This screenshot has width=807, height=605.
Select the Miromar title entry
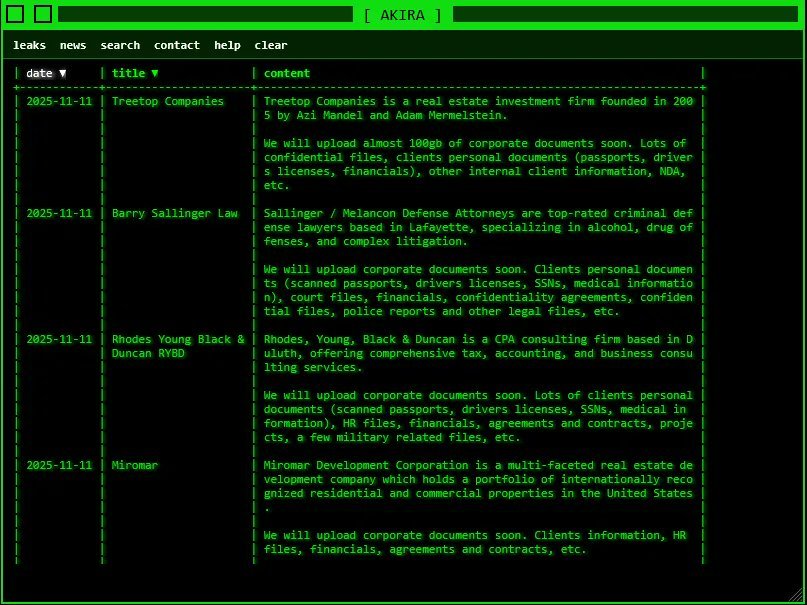pos(135,465)
